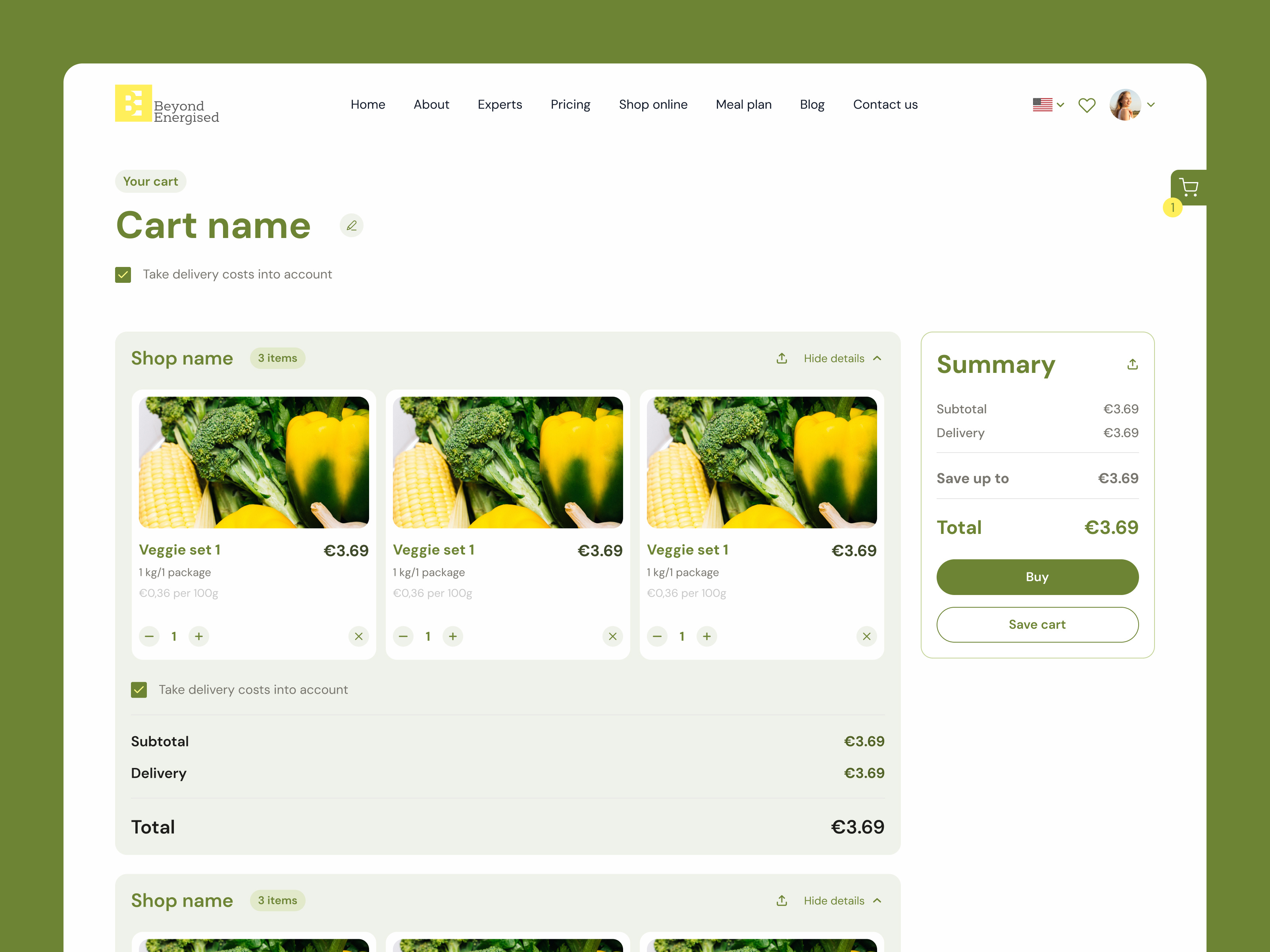Expand the user avatar account menu

[x=1132, y=105]
